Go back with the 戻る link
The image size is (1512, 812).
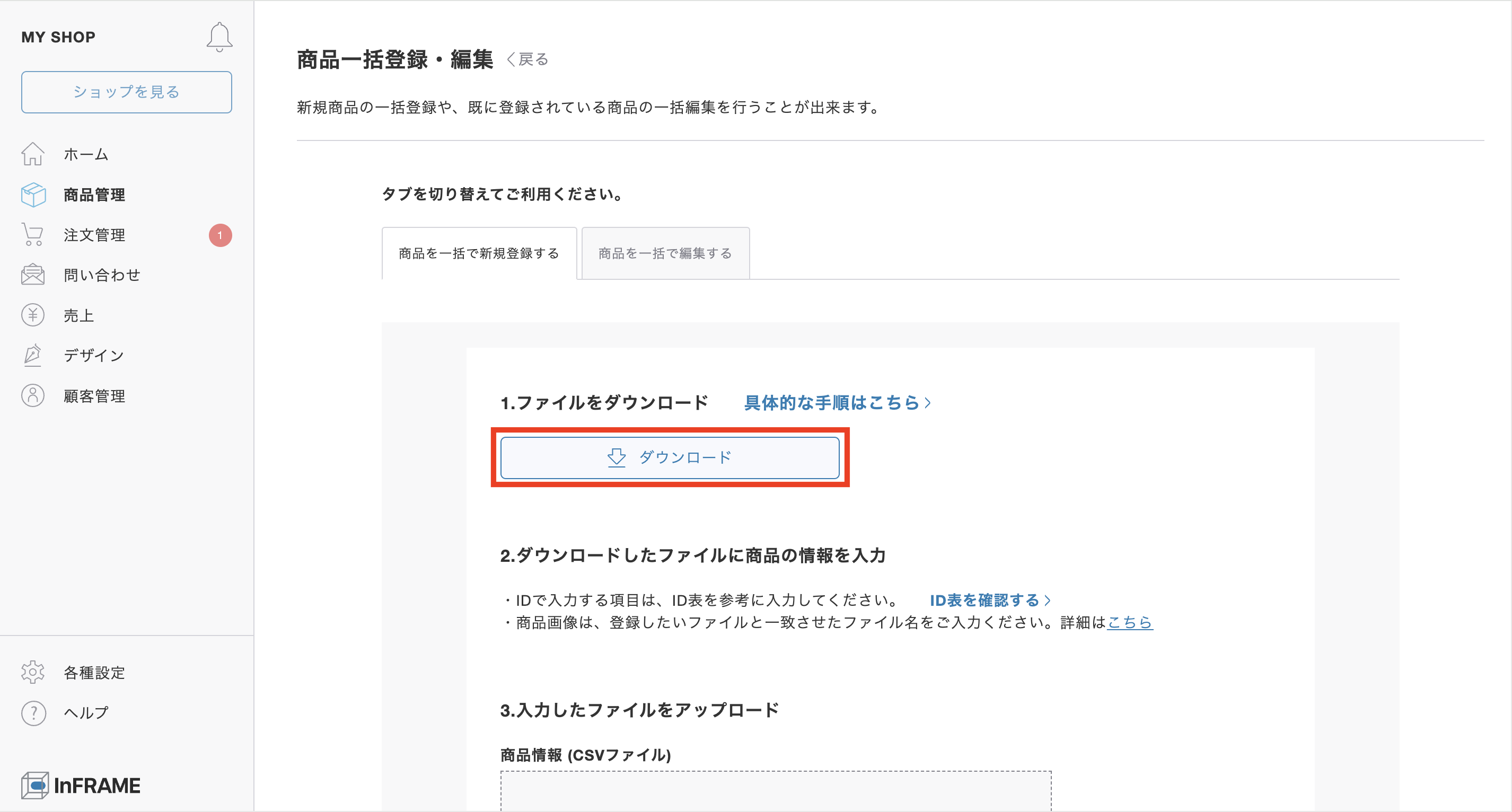pyautogui.click(x=527, y=59)
